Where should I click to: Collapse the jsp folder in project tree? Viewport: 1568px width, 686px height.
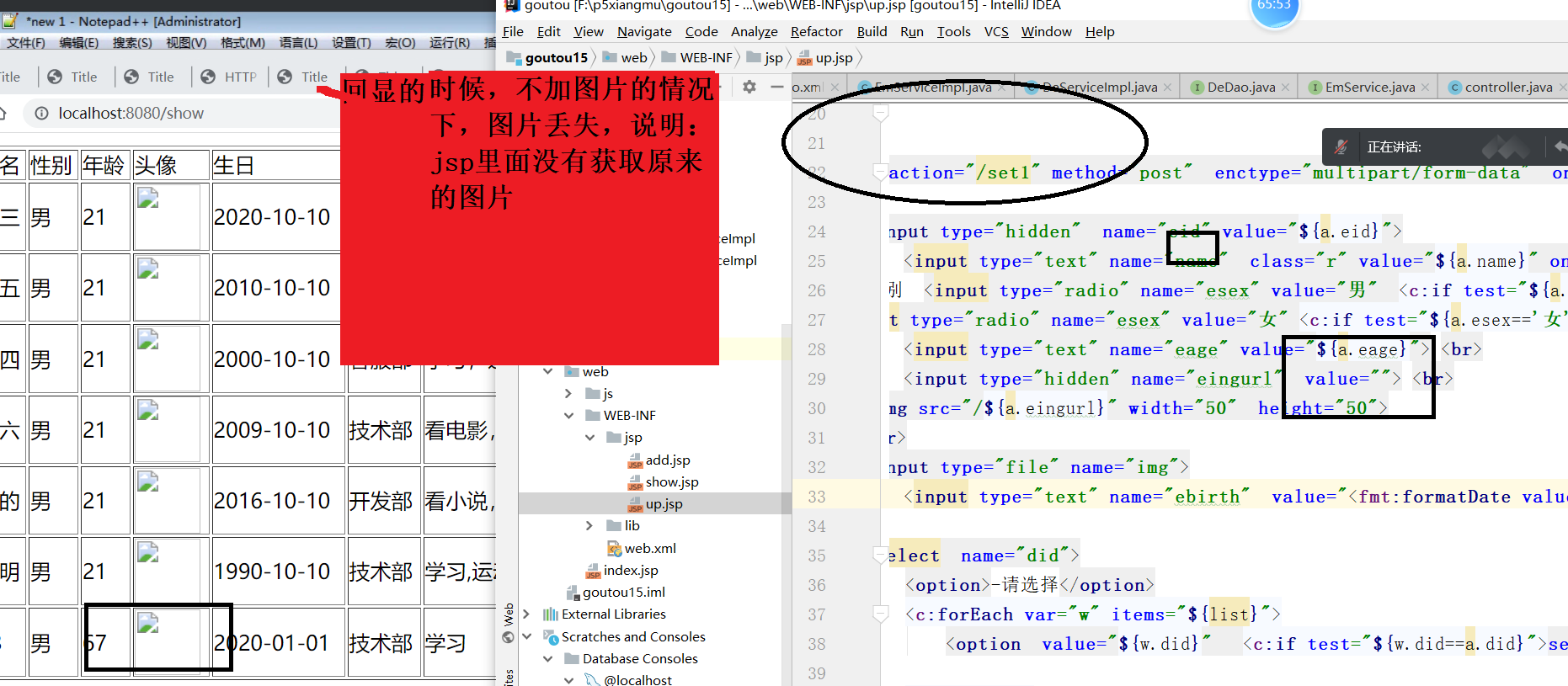click(x=590, y=438)
